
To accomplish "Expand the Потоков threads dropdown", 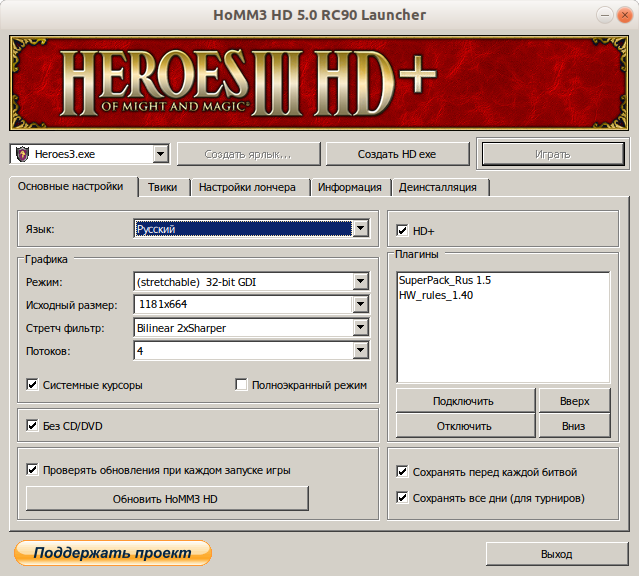I will coord(361,350).
